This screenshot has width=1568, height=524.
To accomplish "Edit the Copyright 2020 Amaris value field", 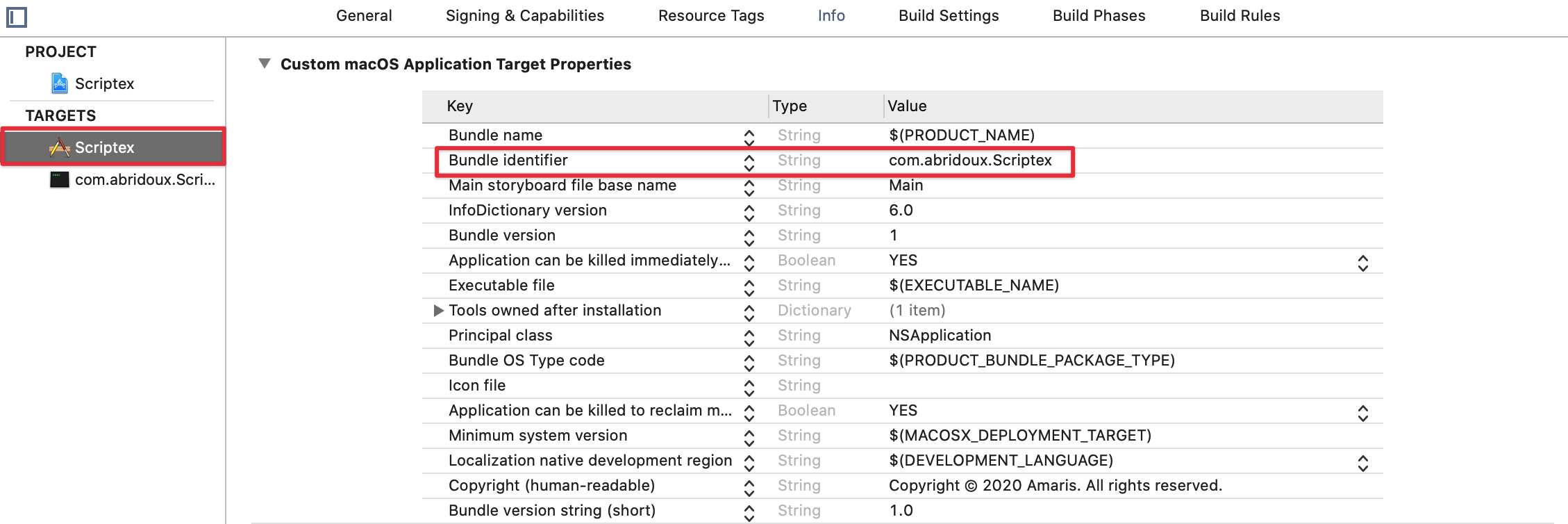I will (x=1055, y=486).
